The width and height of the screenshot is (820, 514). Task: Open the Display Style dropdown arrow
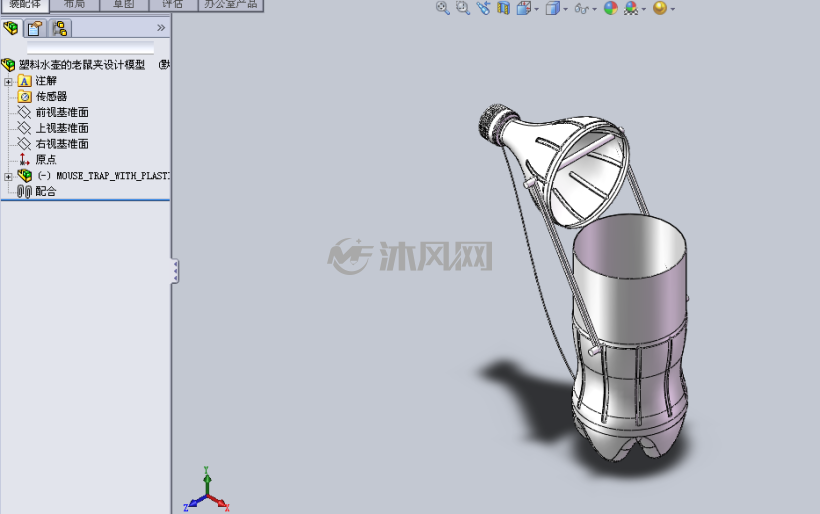click(x=565, y=9)
